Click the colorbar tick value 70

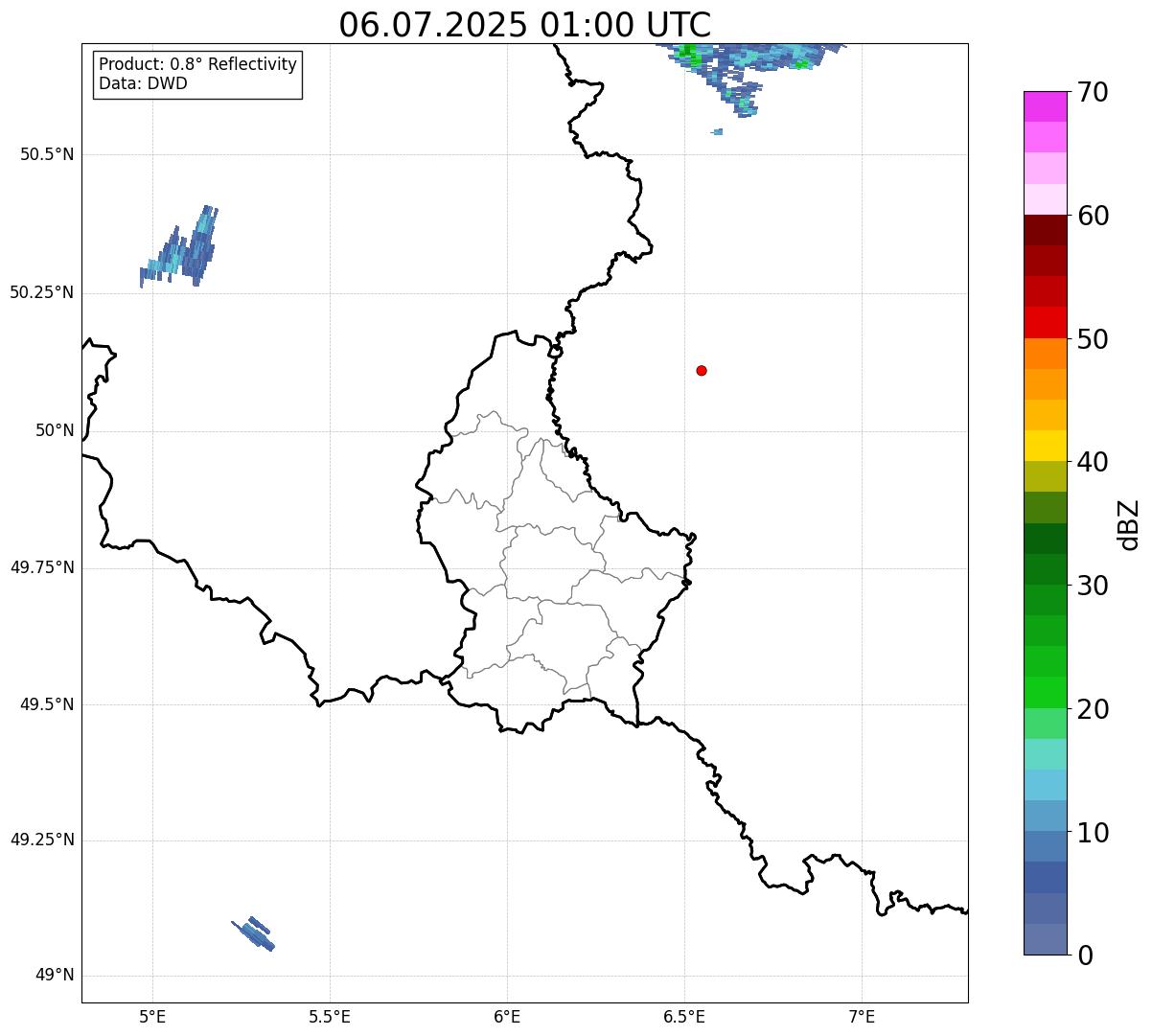coord(1094,92)
